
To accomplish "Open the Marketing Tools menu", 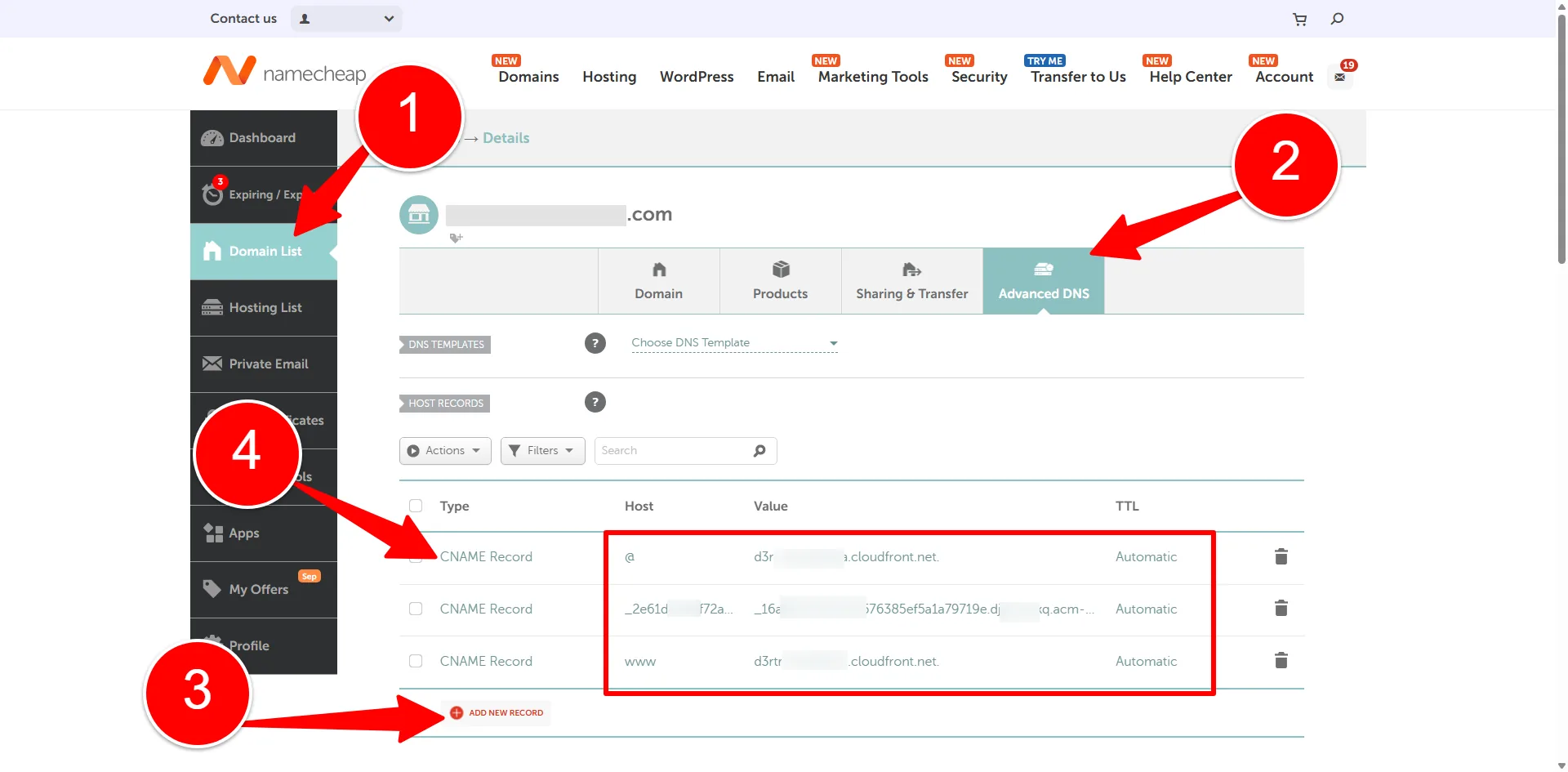I will pos(873,77).
